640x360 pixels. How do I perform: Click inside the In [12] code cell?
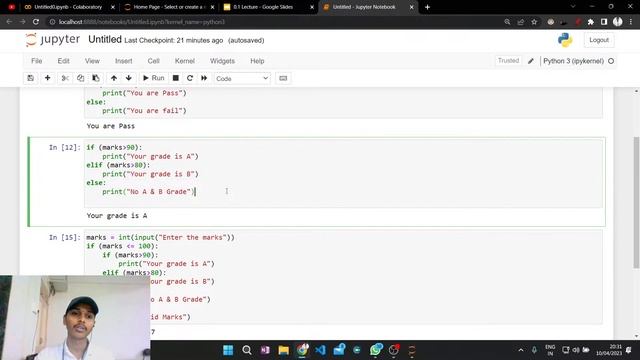(x=343, y=173)
